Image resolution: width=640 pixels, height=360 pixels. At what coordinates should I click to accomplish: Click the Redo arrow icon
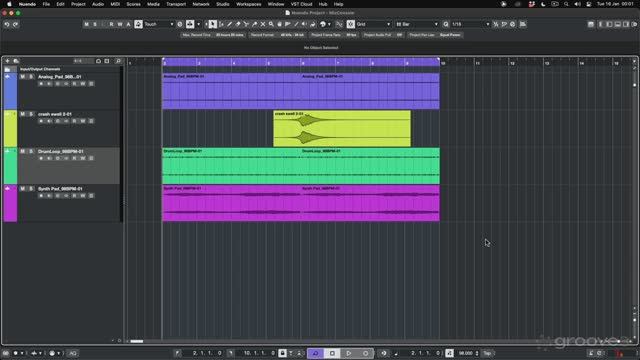[x=16, y=24]
